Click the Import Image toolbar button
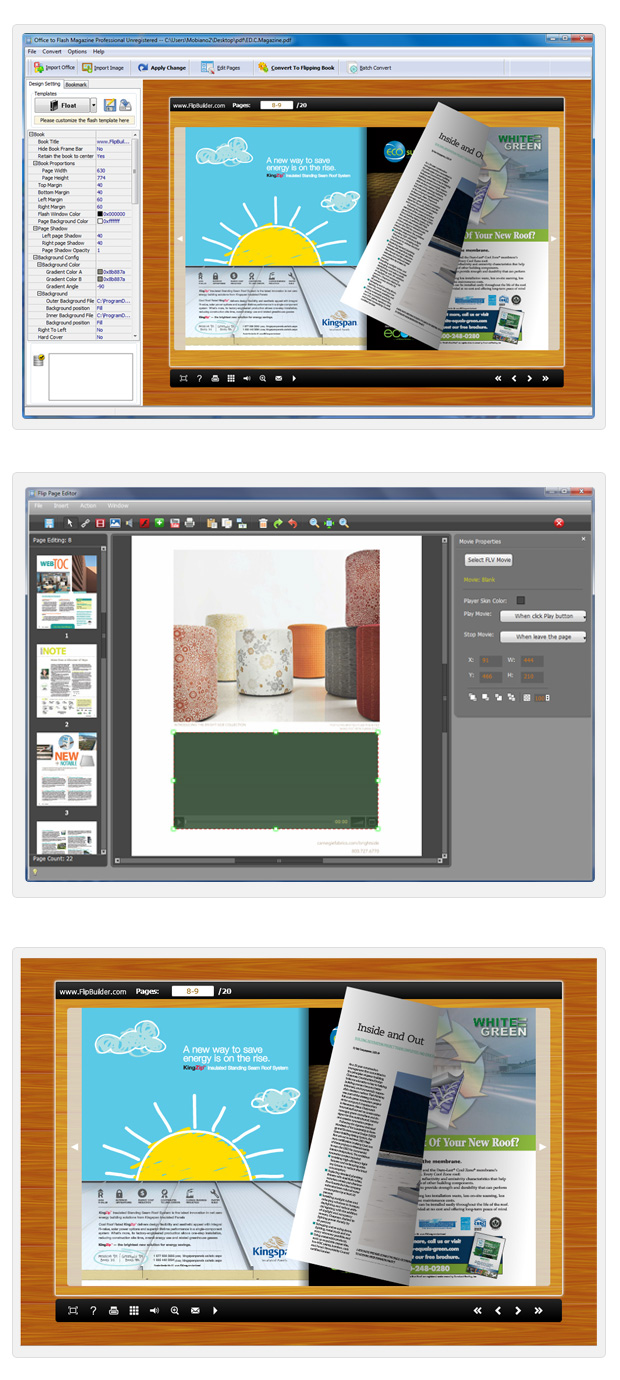 point(103,68)
